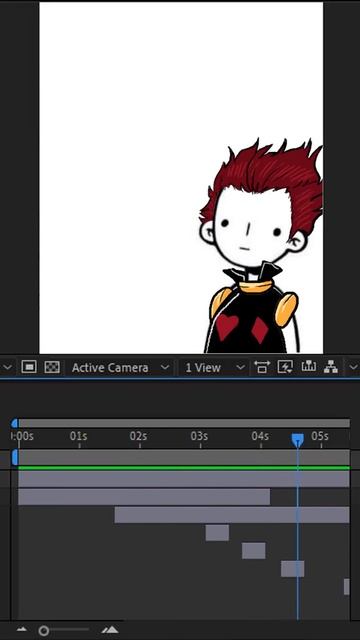Select the tiny layer bar after 05s
The width and height of the screenshot is (360, 640).
click(x=347, y=587)
